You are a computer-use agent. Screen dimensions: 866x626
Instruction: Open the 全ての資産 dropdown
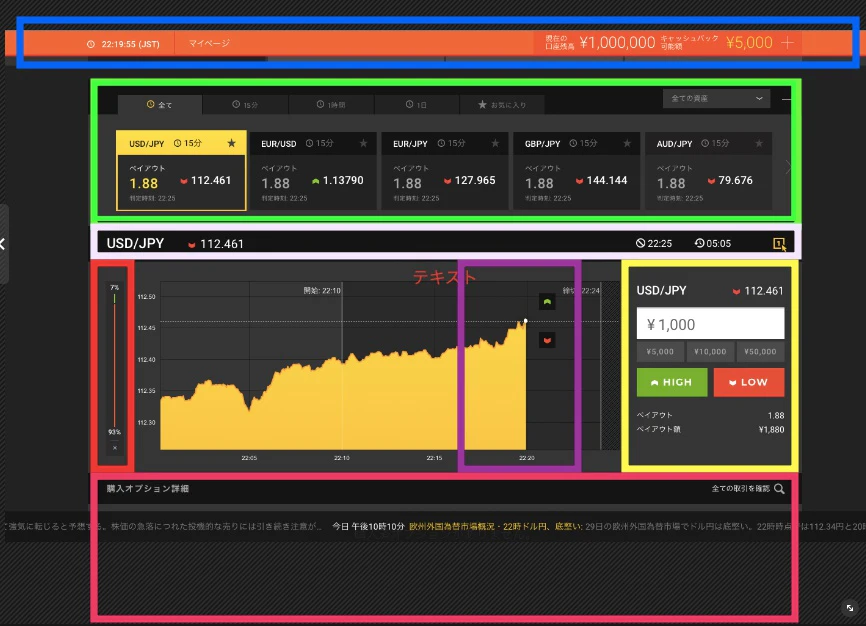point(716,98)
